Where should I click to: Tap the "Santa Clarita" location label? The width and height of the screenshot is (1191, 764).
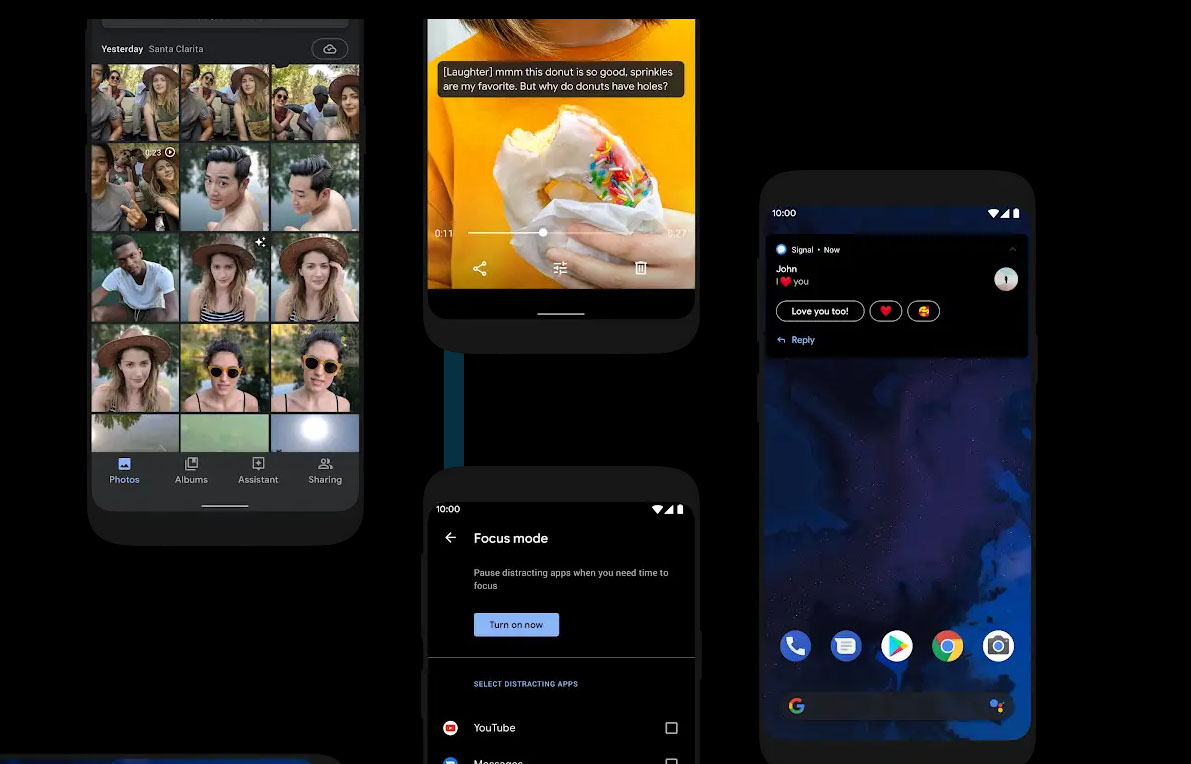[x=176, y=49]
